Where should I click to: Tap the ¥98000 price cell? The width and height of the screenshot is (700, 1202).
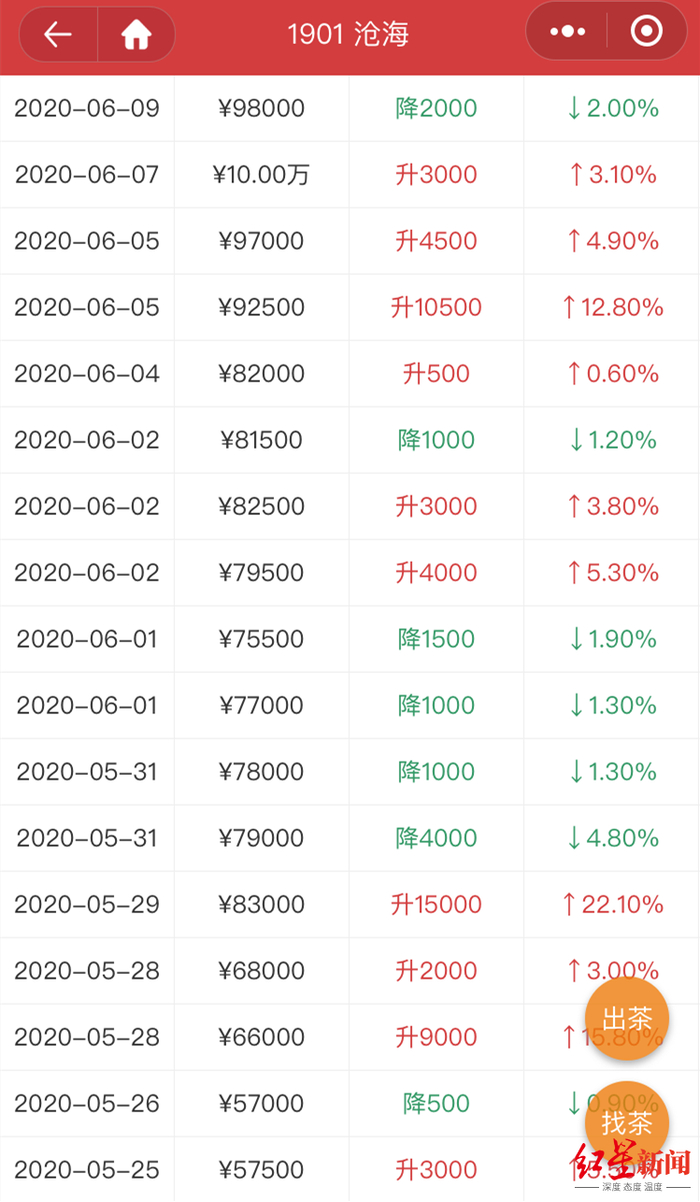pos(262,108)
